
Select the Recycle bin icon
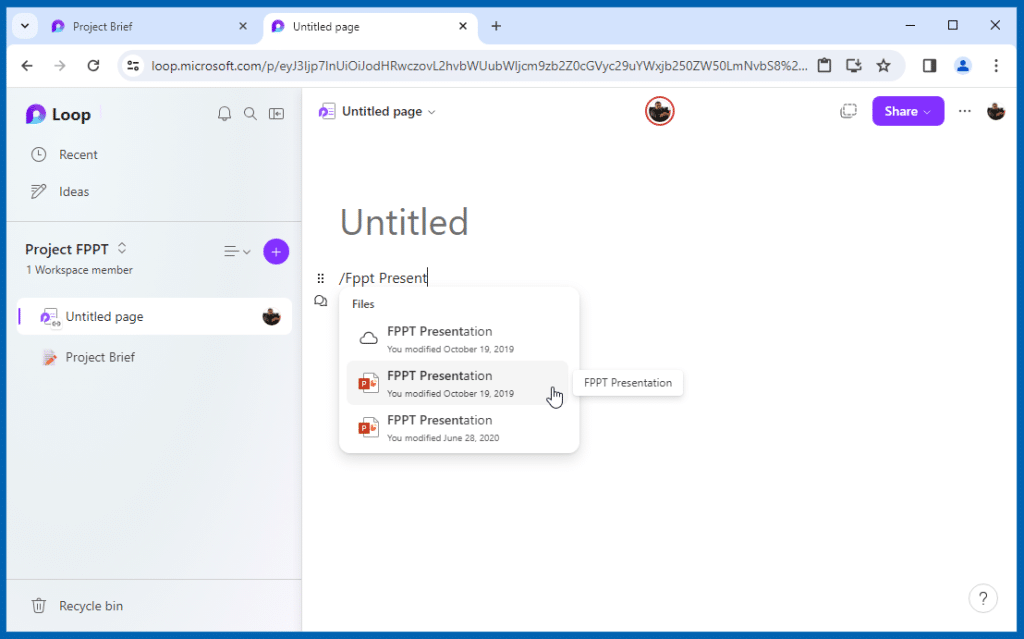(39, 605)
